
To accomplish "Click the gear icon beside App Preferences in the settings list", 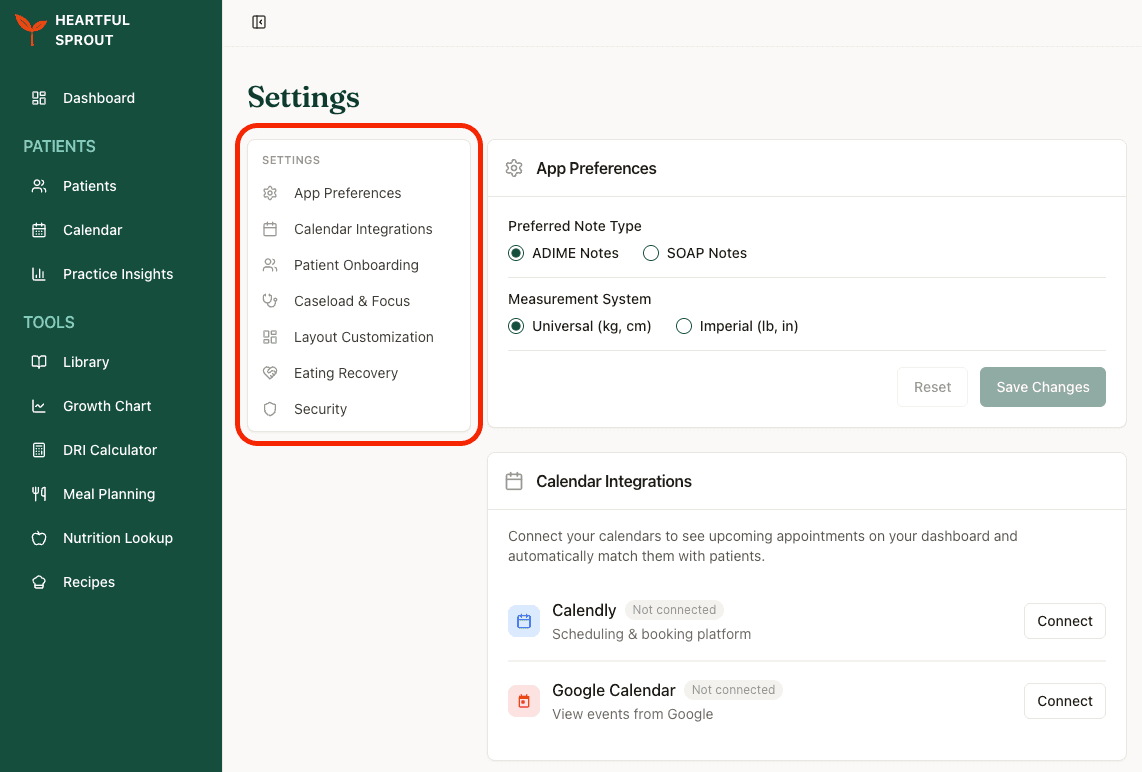I will pyautogui.click(x=270, y=193).
